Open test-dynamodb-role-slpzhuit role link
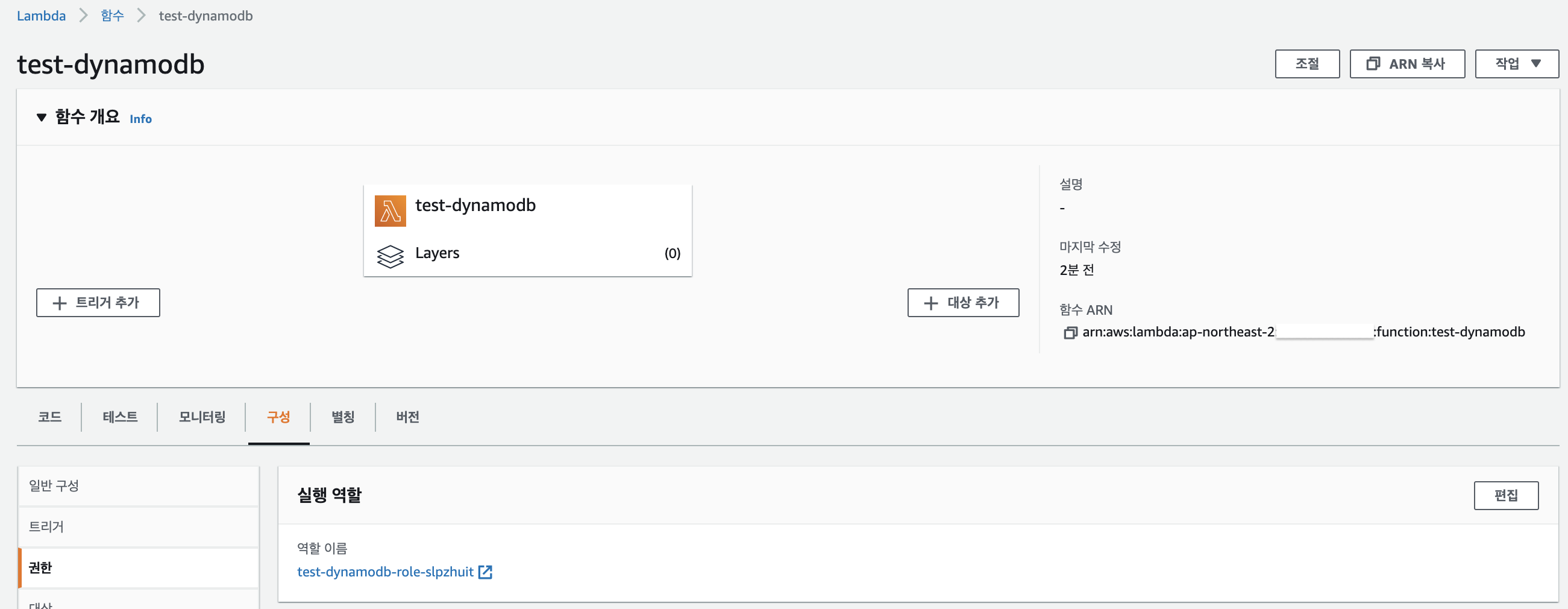Viewport: 1568px width, 609px height. click(x=384, y=572)
